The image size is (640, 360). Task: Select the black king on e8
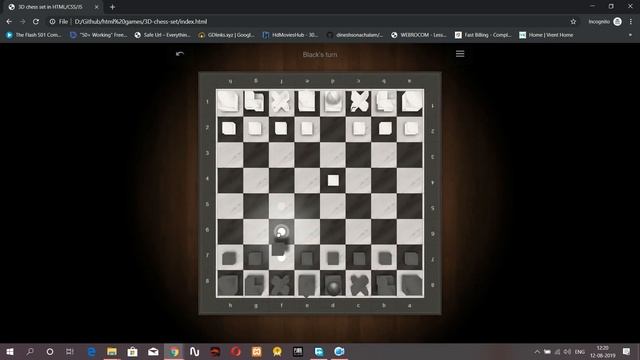(307, 284)
